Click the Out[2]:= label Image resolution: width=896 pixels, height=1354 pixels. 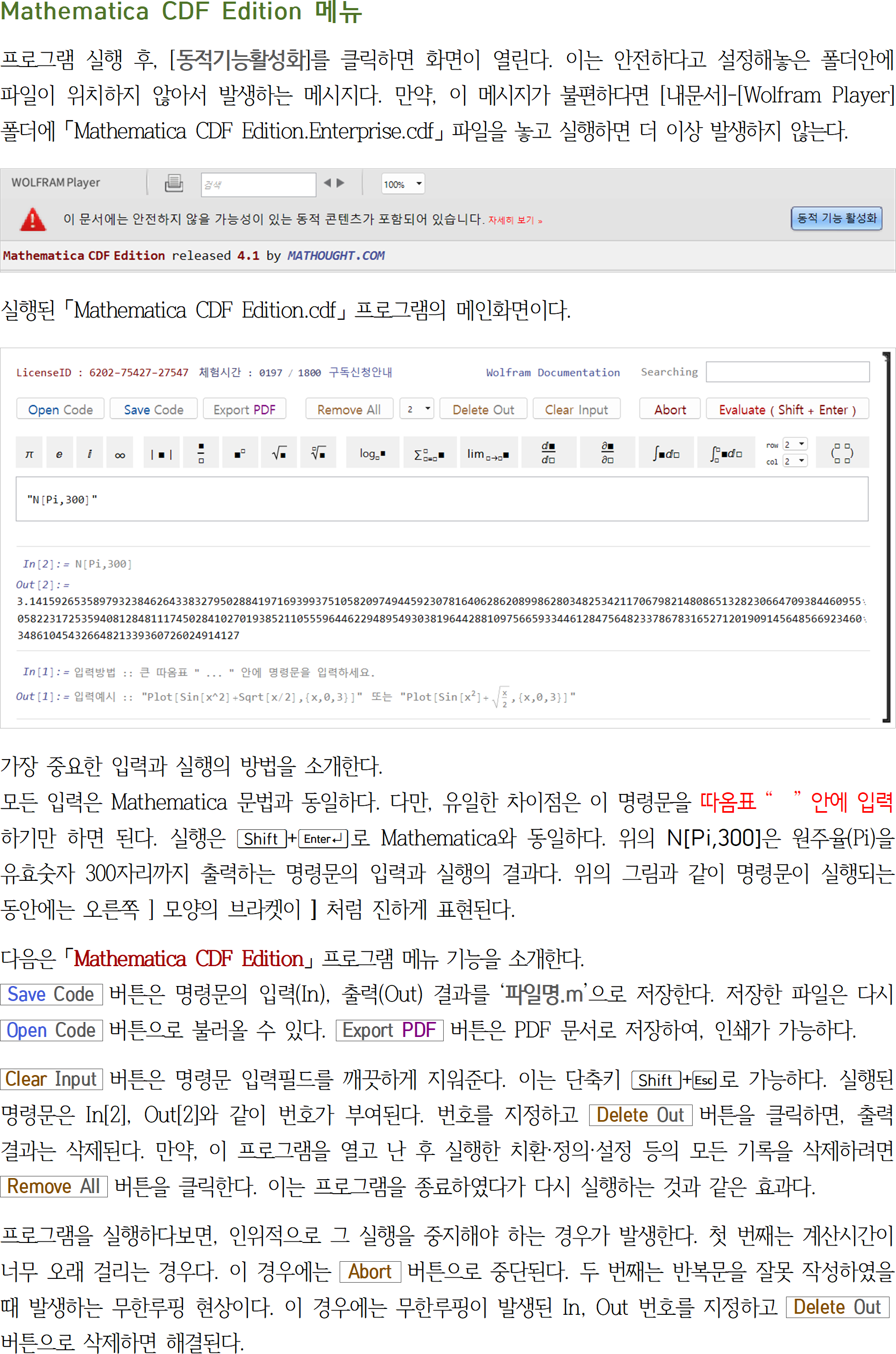click(x=43, y=584)
